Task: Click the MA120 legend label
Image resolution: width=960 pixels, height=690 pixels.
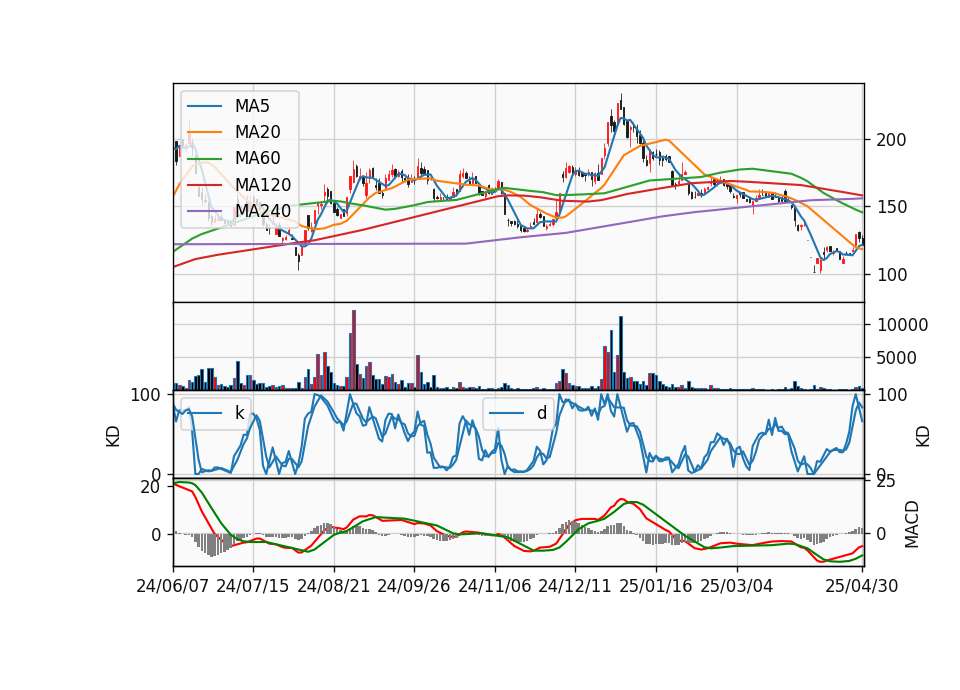Action: (263, 184)
